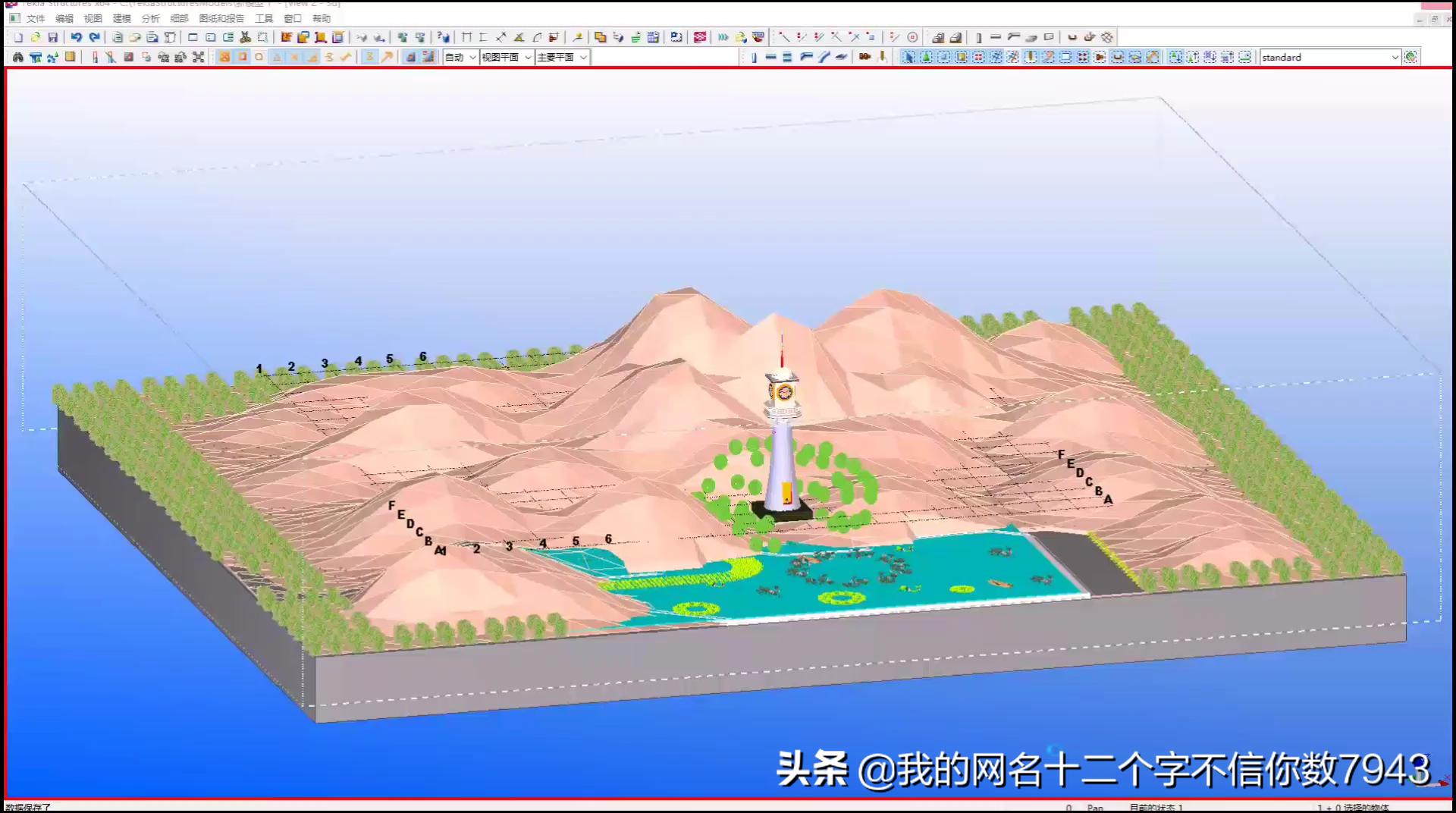Expand the 视图平面 dropdown

click(507, 56)
